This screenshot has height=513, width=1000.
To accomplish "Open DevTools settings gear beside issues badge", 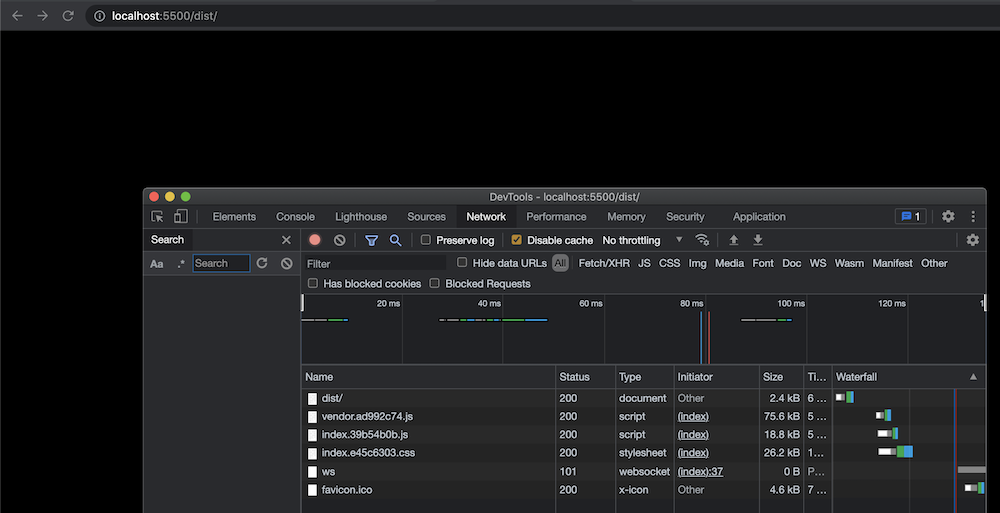I will tap(948, 216).
